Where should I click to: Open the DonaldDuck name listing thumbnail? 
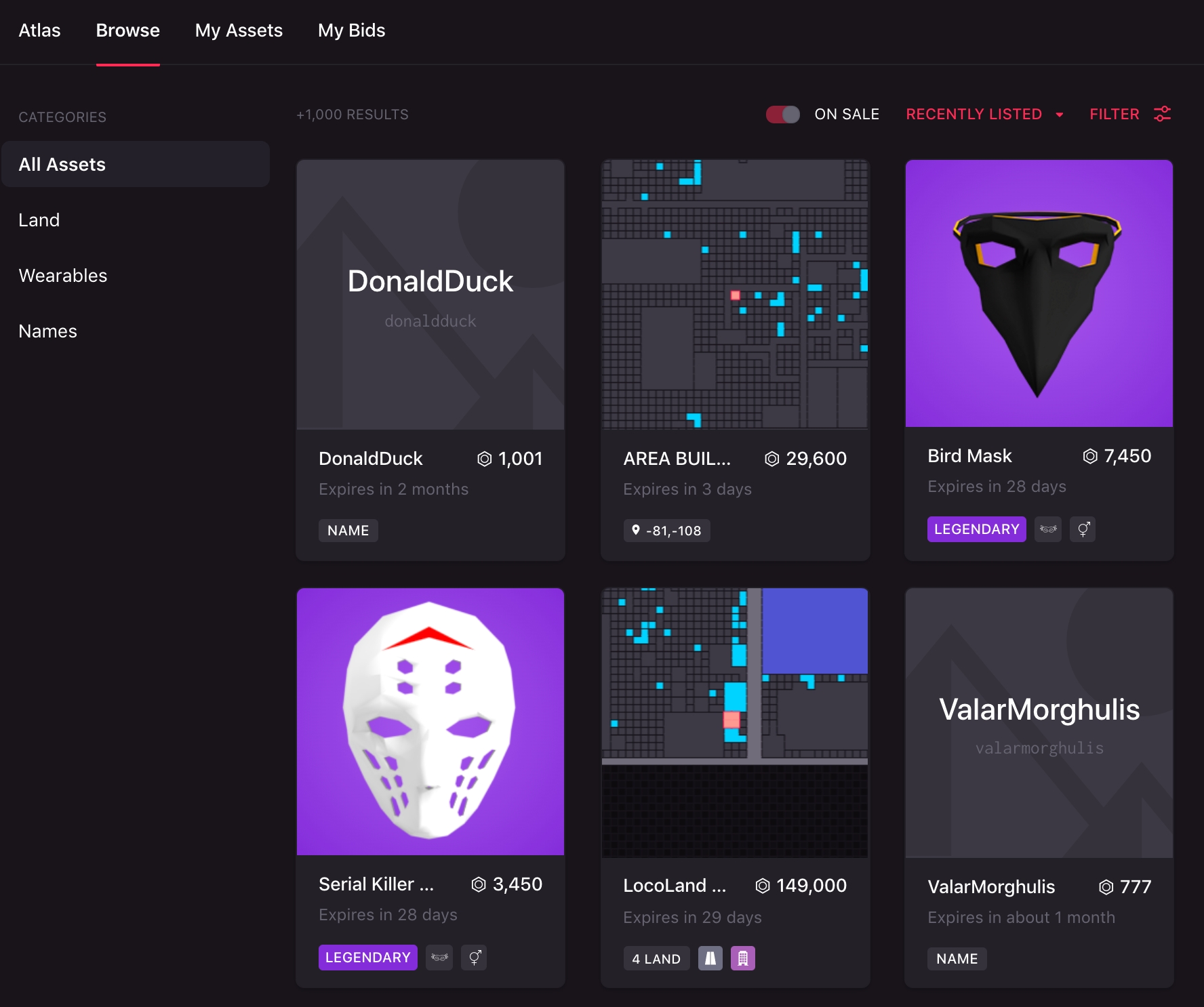430,295
